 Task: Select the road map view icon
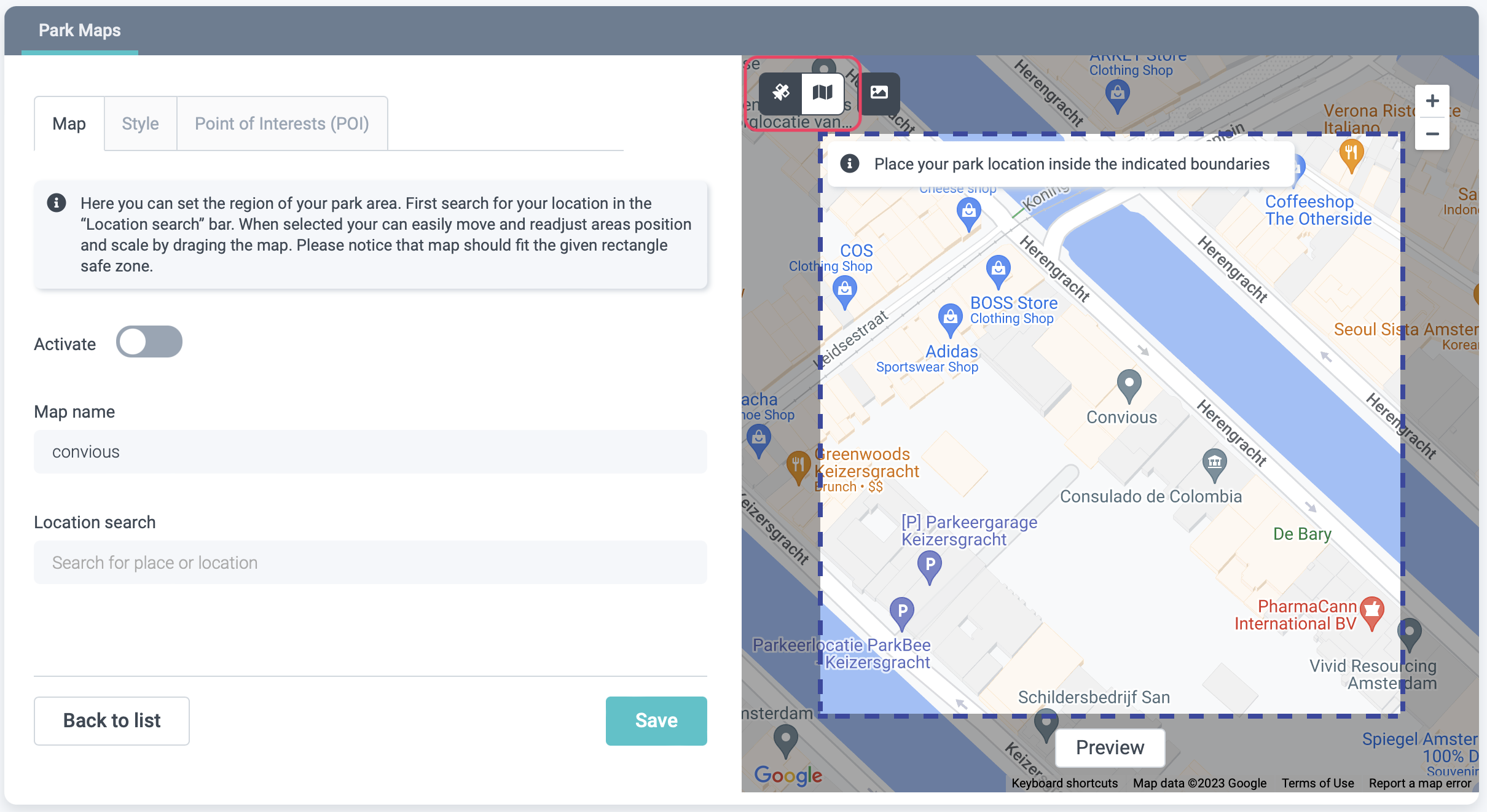[822, 93]
